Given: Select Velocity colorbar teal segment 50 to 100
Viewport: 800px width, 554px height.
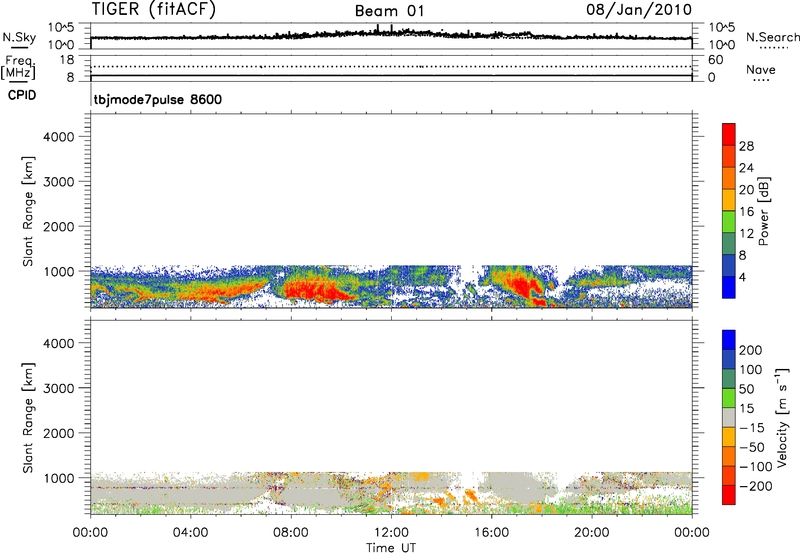Looking at the screenshot, I should tap(729, 379).
